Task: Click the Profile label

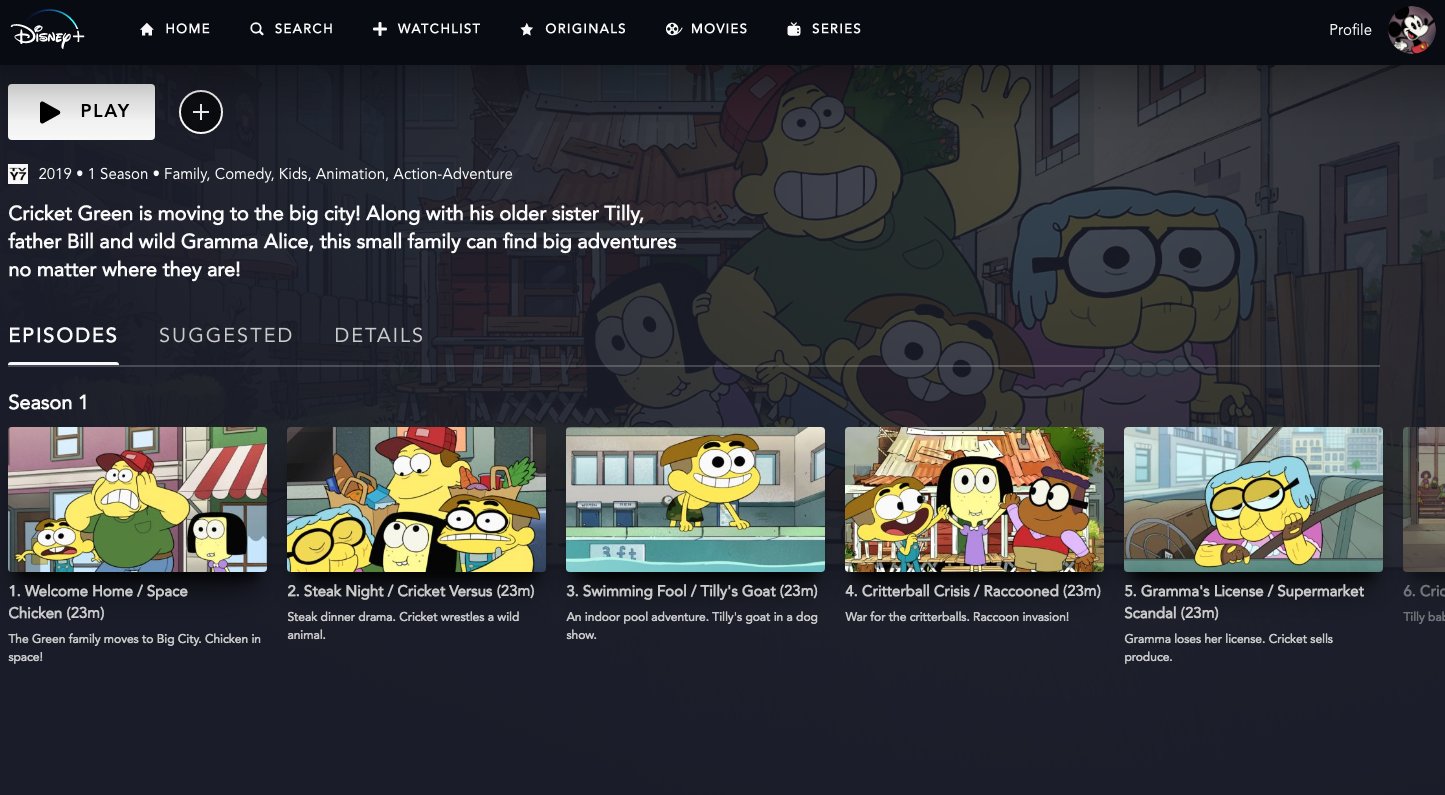Action: pyautogui.click(x=1350, y=30)
